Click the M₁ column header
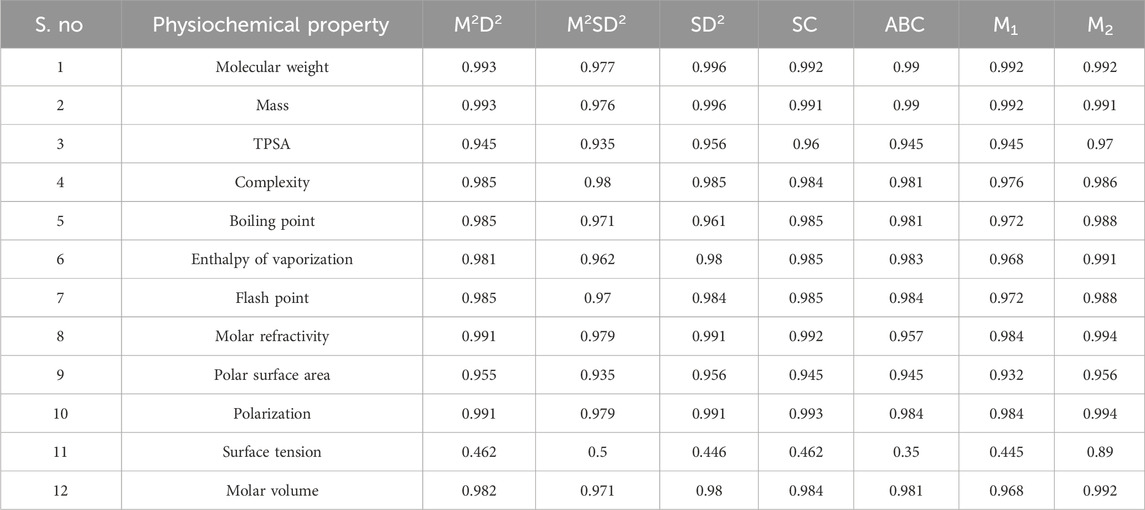Viewport: 1145px width, 510px height. 1007,25
